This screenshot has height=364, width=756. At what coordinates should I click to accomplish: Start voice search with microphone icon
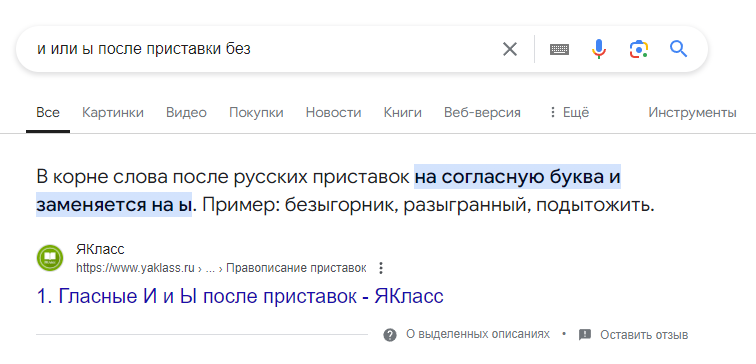(x=599, y=49)
